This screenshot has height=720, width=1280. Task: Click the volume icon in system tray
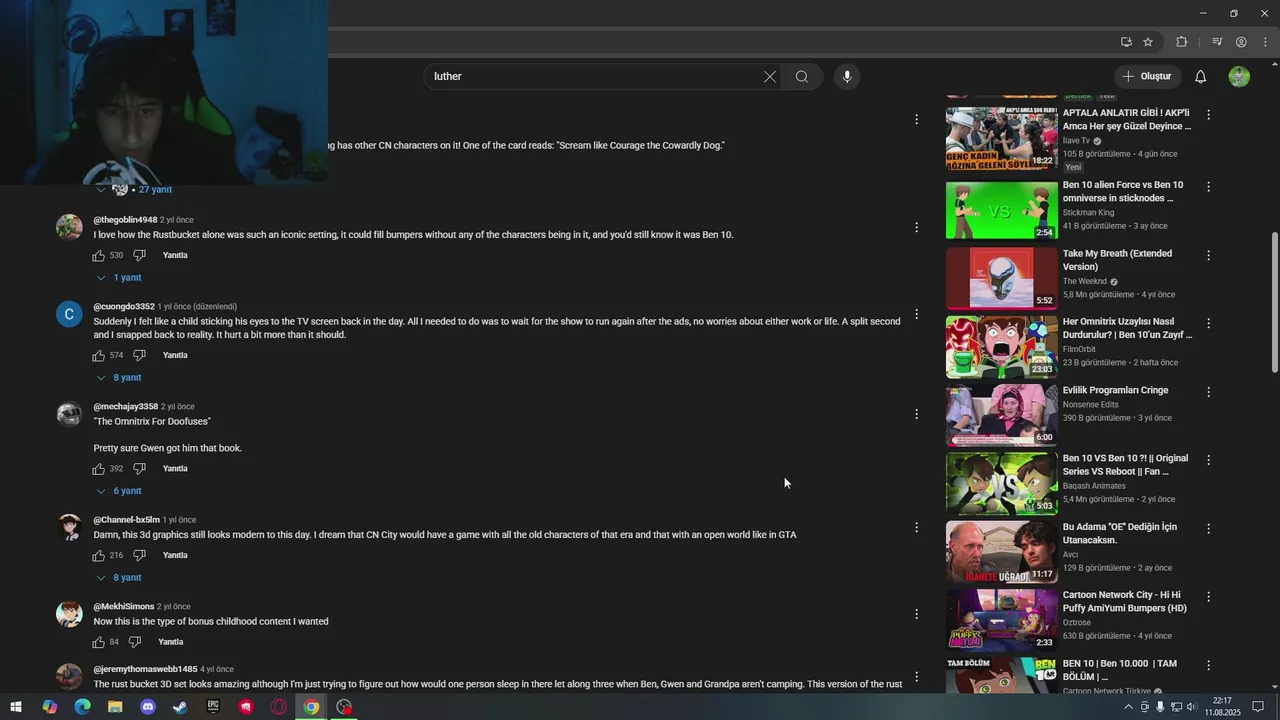[1190, 707]
